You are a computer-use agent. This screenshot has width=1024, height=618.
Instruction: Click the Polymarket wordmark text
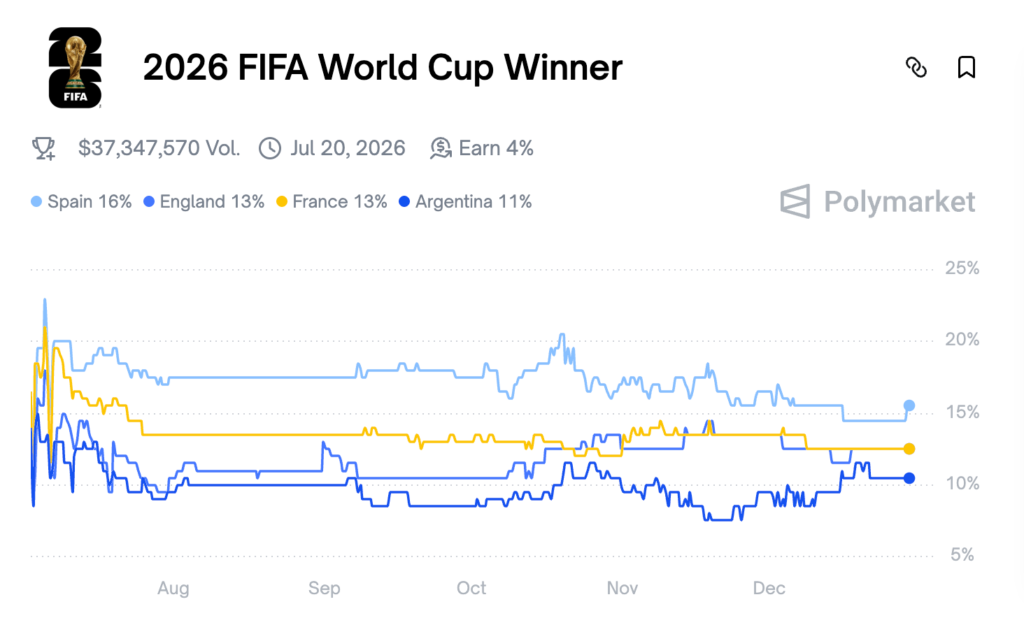pos(899,202)
